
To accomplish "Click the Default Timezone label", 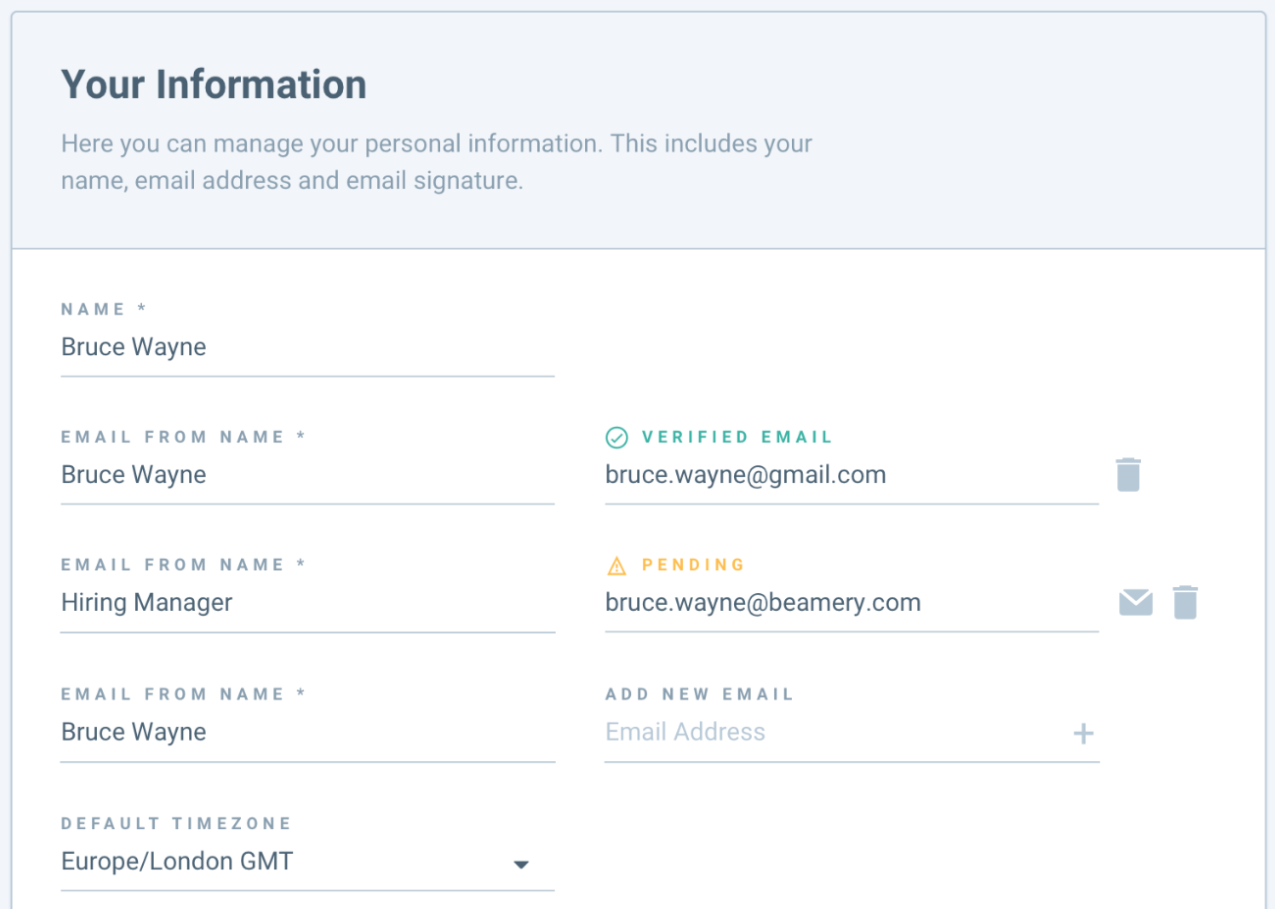I will (176, 824).
